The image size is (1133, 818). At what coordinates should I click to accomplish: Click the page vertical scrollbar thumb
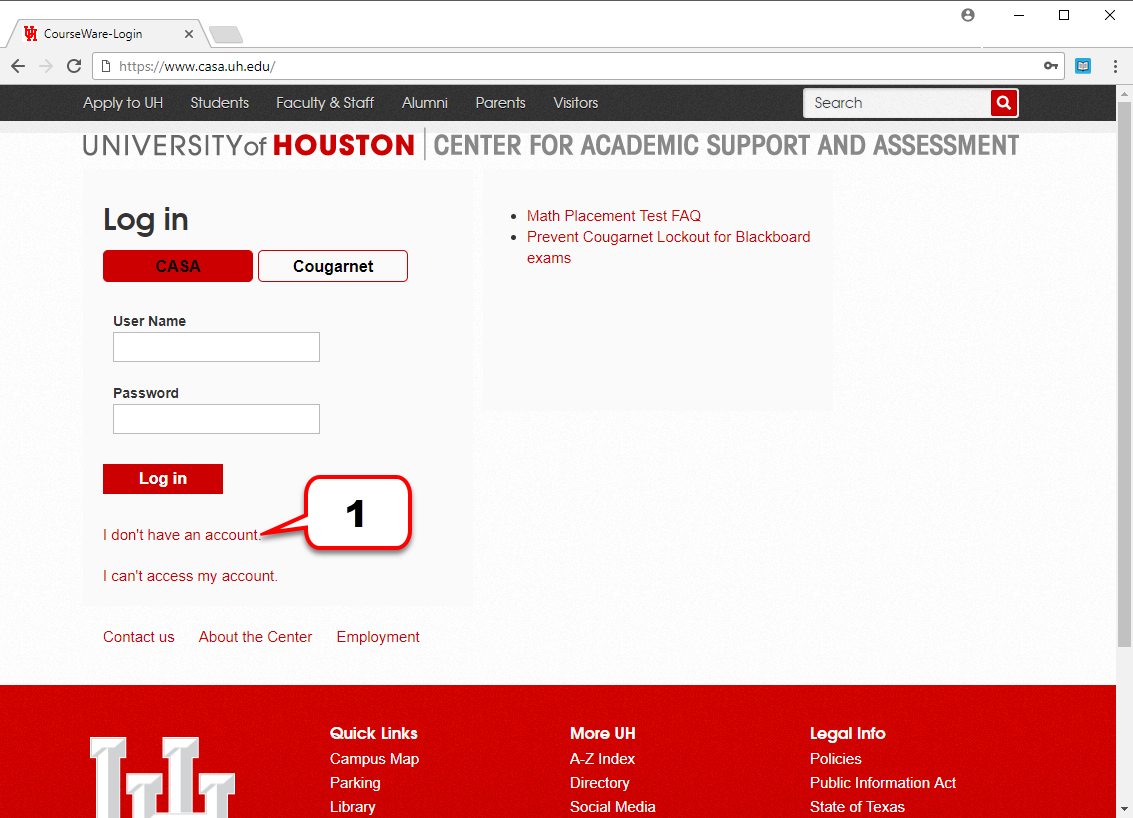coord(1124,374)
